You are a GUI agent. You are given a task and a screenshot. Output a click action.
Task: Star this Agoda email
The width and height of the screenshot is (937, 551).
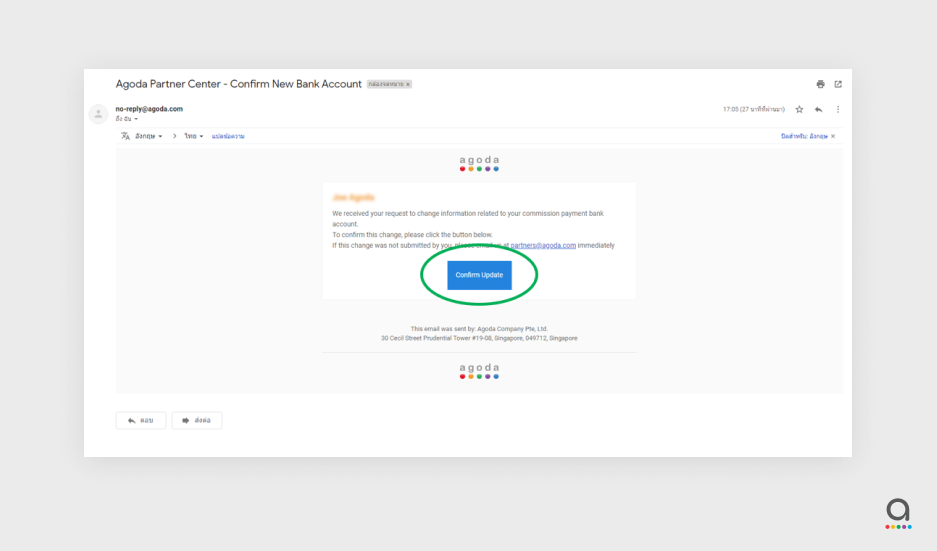pyautogui.click(x=800, y=109)
